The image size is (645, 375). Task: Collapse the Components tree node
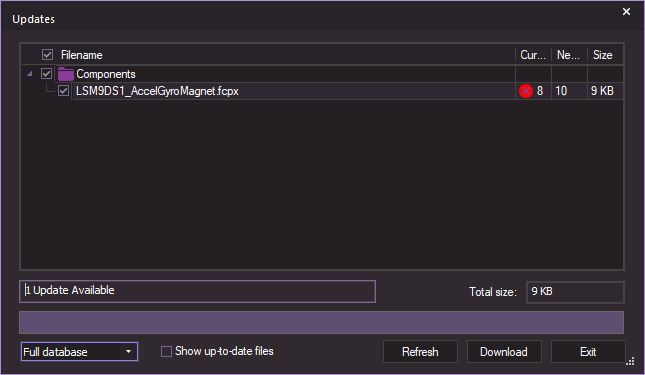(x=30, y=74)
